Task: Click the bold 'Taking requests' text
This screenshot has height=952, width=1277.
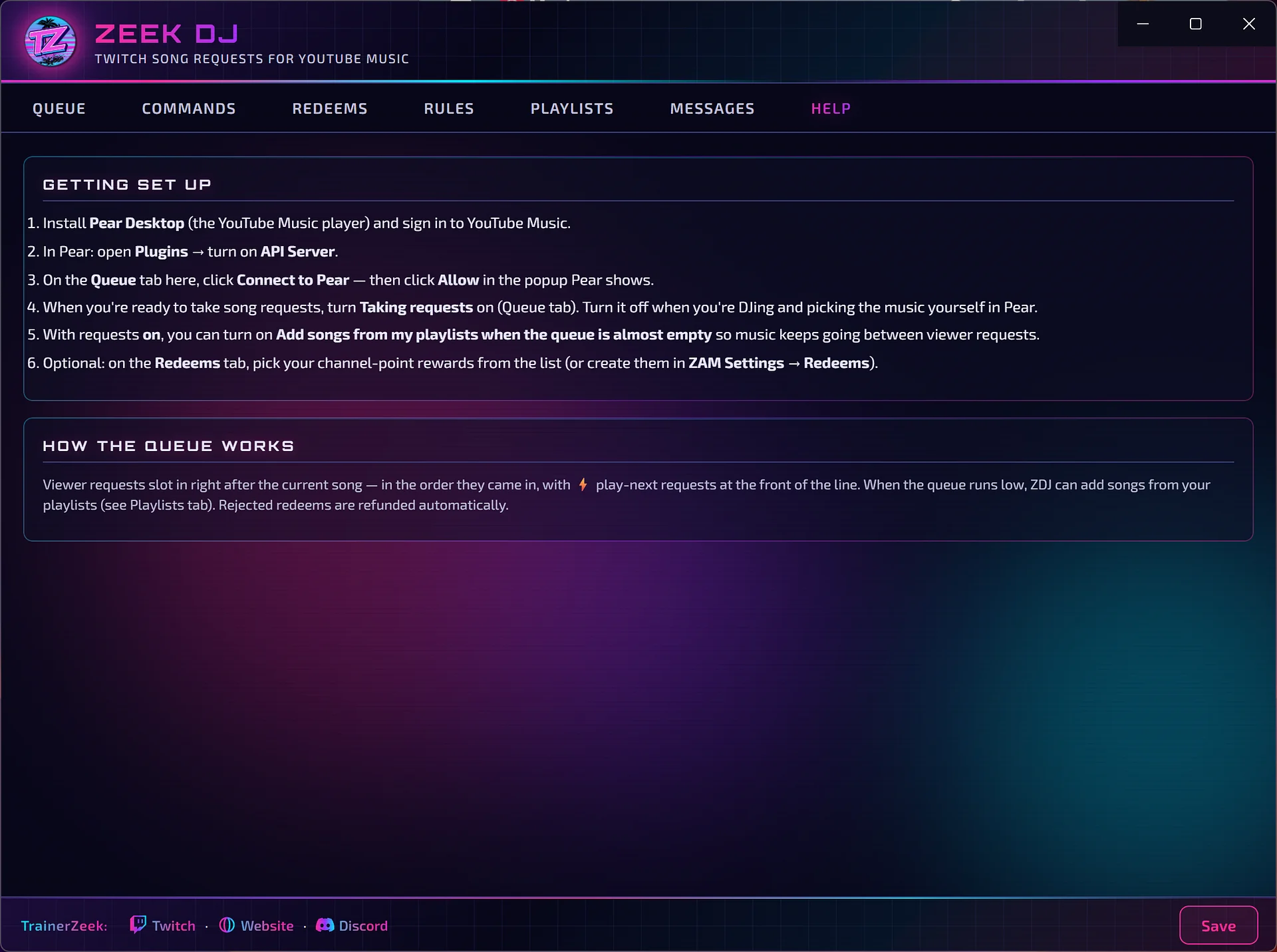Action: point(416,307)
